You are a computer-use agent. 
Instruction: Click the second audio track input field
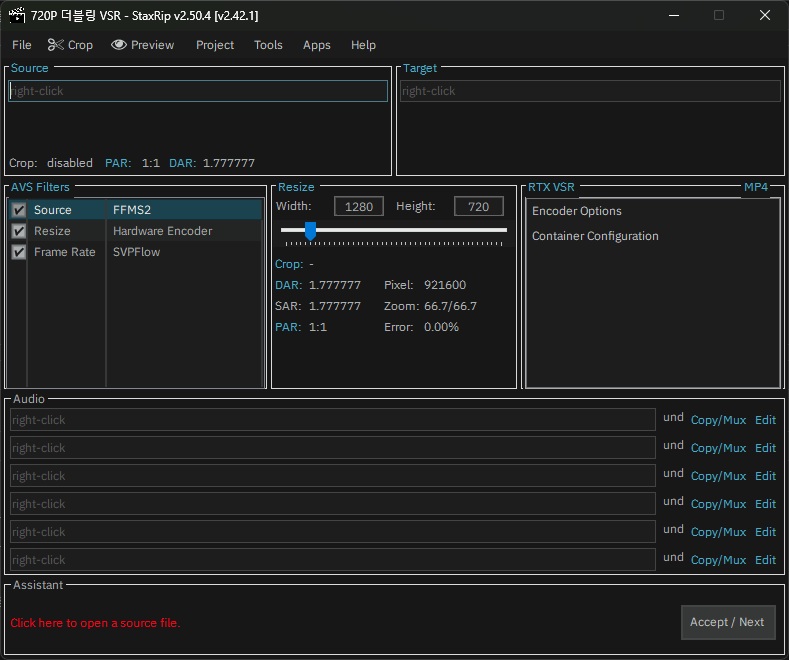[333, 448]
